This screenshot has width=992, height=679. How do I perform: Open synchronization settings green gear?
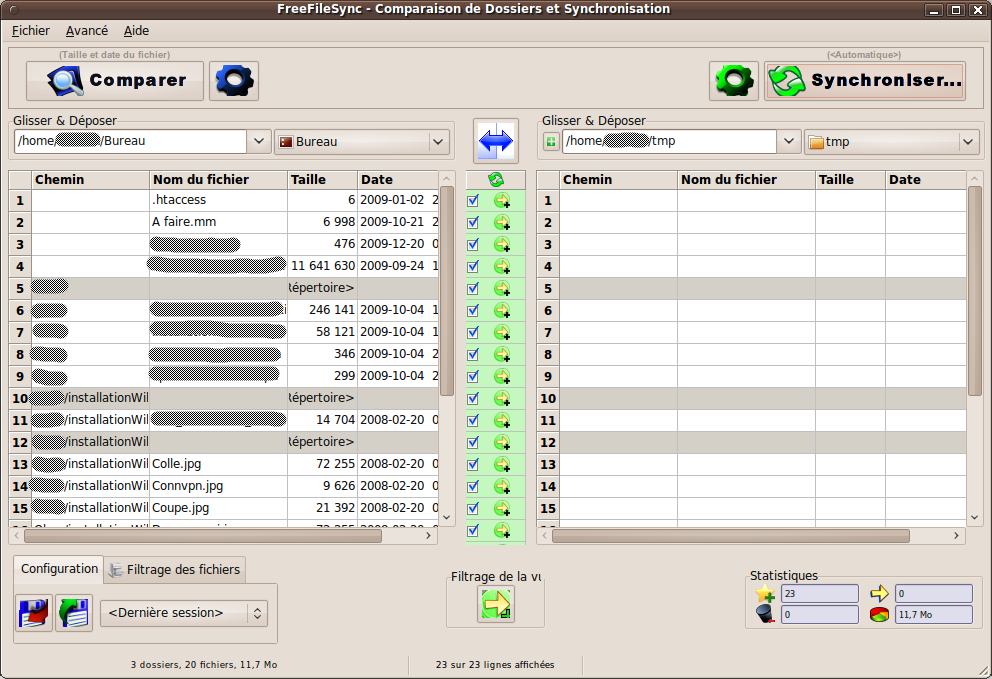734,80
